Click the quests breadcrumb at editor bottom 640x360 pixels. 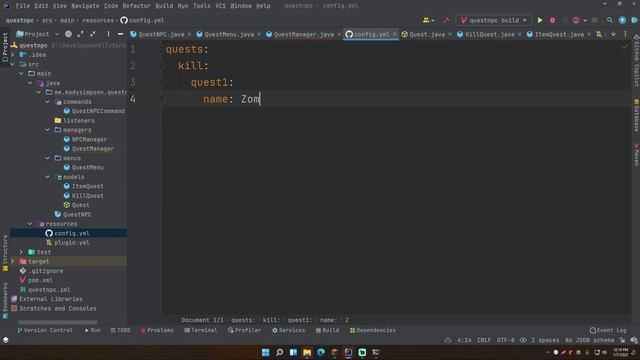pos(243,320)
